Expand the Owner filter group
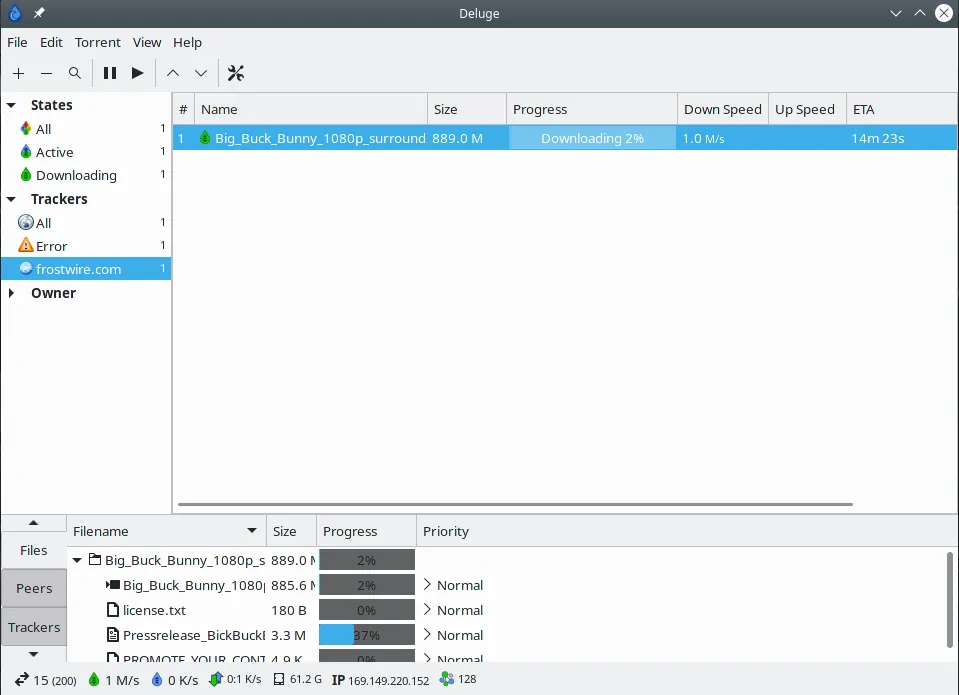 [11, 293]
